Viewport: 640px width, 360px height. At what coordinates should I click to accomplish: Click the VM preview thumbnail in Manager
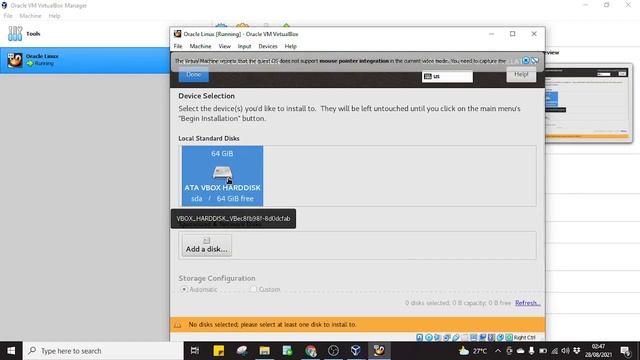[588, 103]
